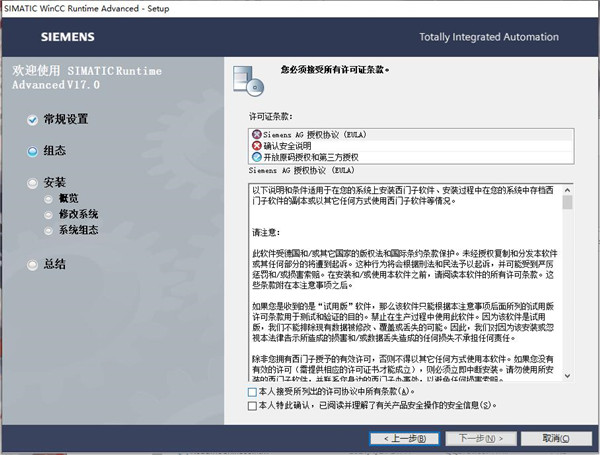Click the Totally Integrated Automation header text
600x455 pixels.
click(489, 37)
